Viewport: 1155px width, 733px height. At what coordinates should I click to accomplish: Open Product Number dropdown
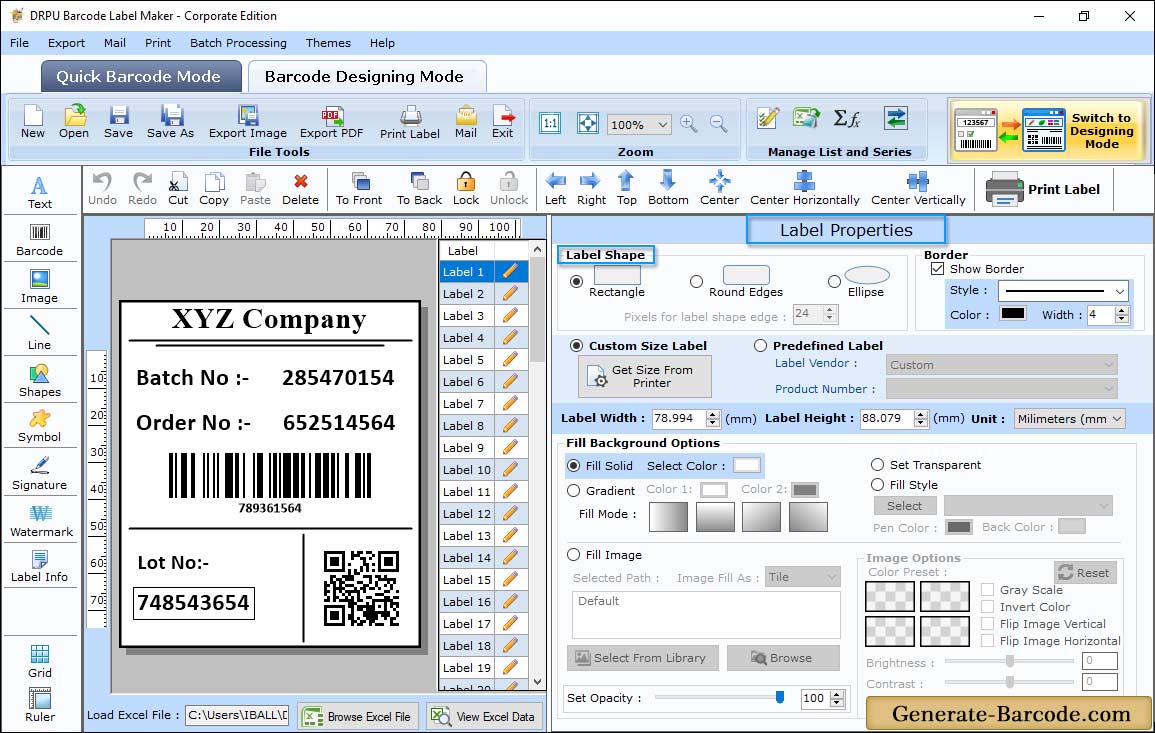[1001, 389]
